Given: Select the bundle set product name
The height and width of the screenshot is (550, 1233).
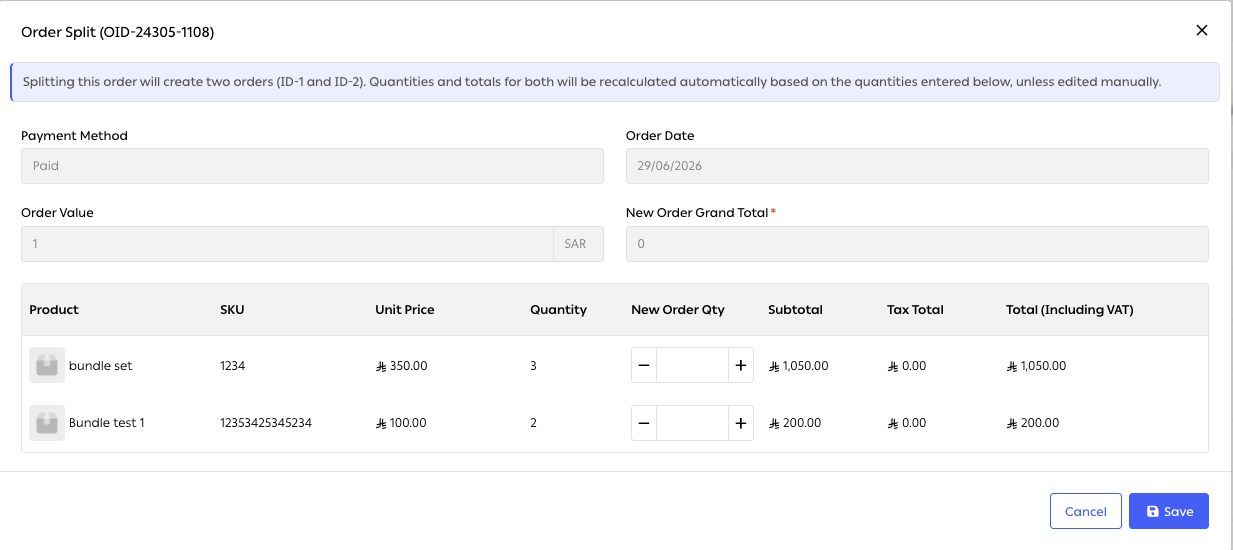Looking at the screenshot, I should 100,366.
